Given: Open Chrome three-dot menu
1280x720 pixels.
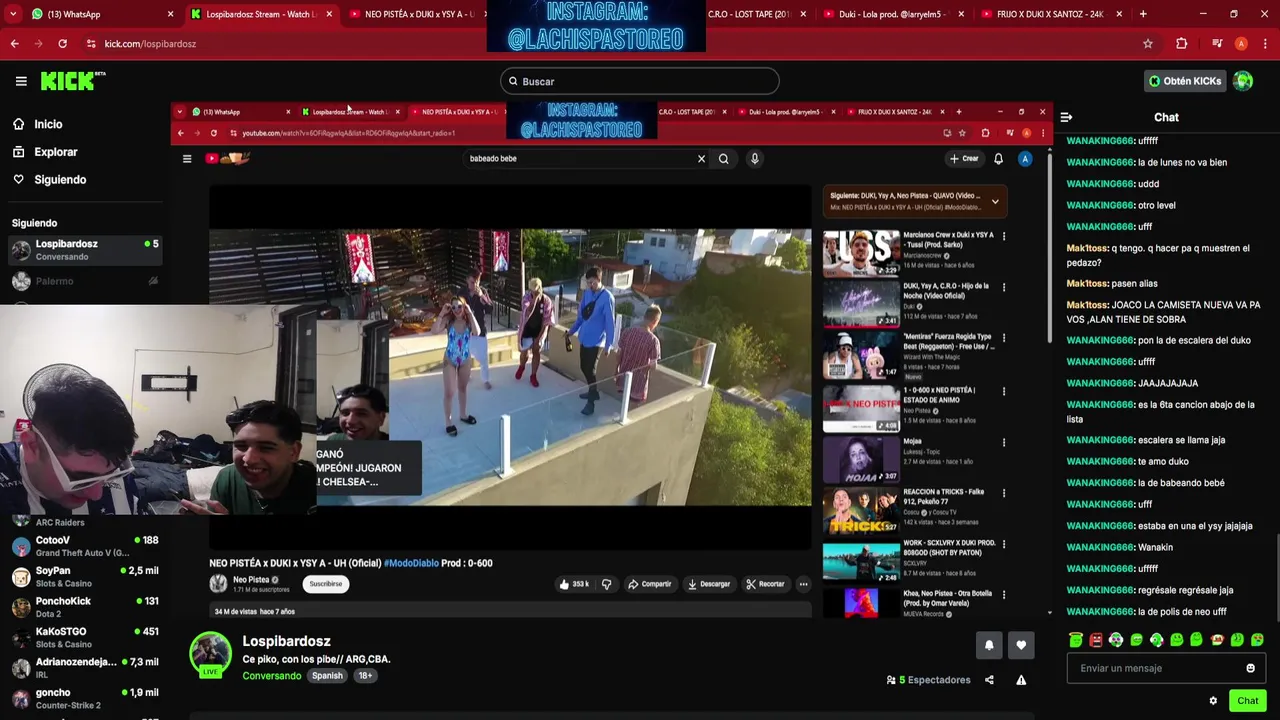Looking at the screenshot, I should 1265,44.
